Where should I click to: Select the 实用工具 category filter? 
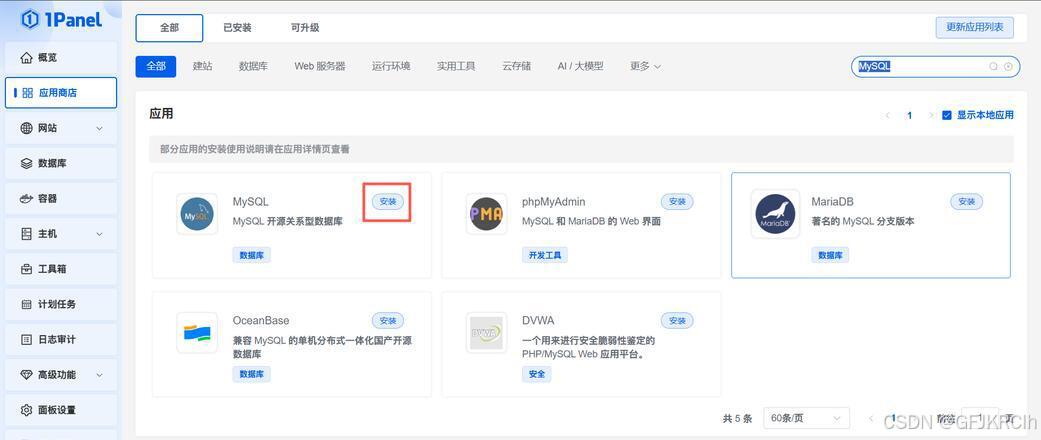coord(456,66)
